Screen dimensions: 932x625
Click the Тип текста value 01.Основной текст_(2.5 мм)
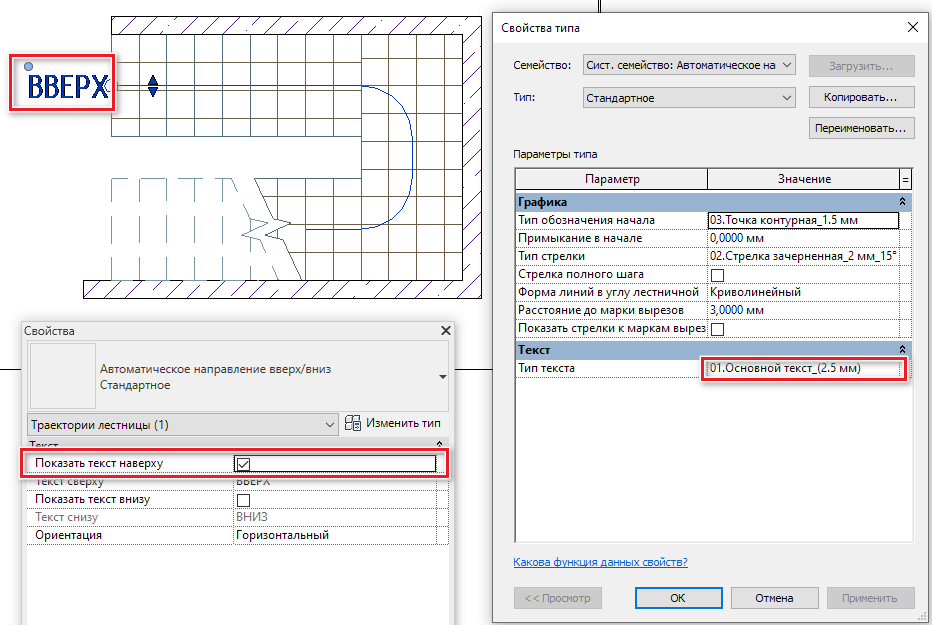pos(803,368)
